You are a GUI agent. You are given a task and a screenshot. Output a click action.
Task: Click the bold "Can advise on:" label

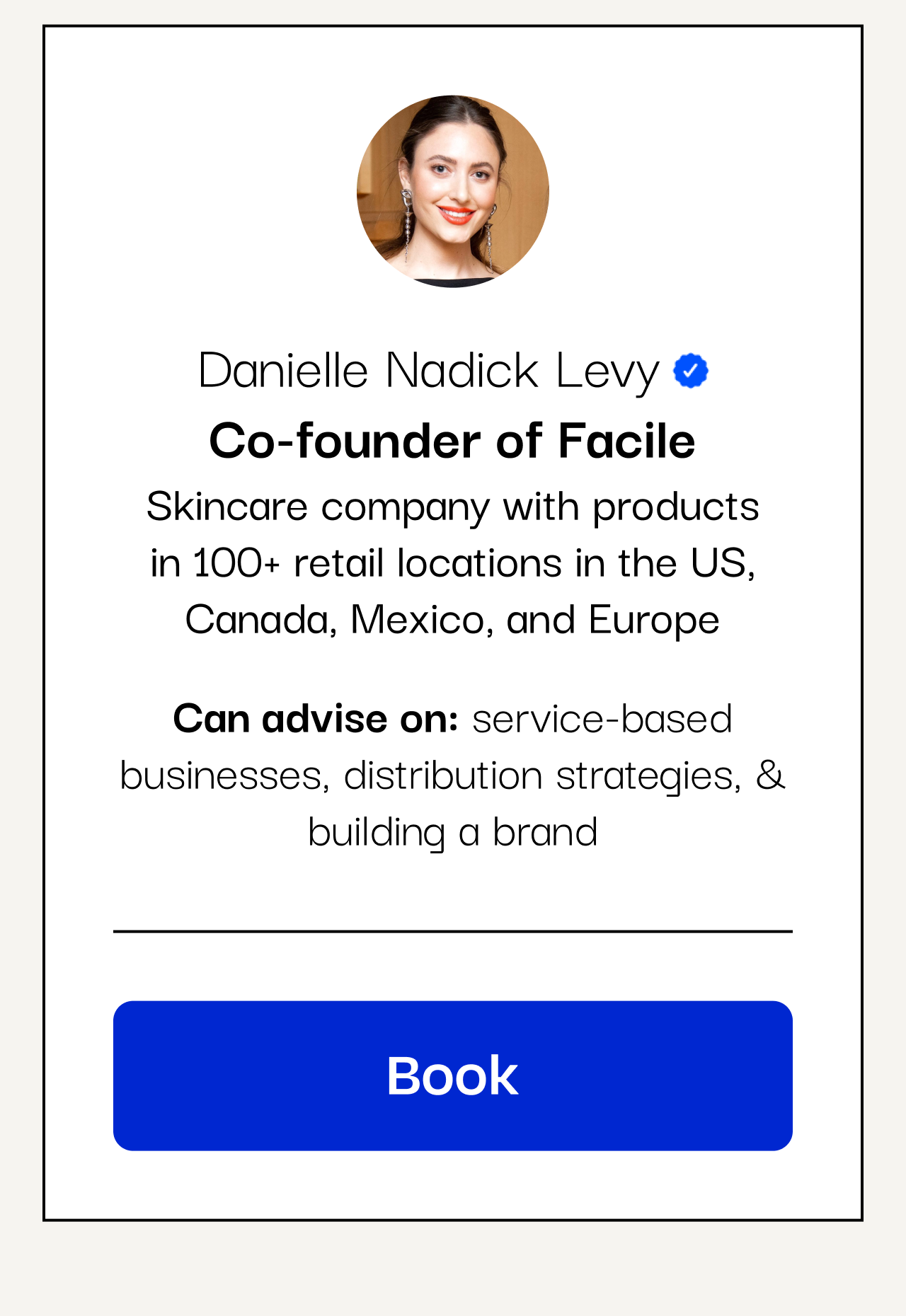pyautogui.click(x=316, y=719)
